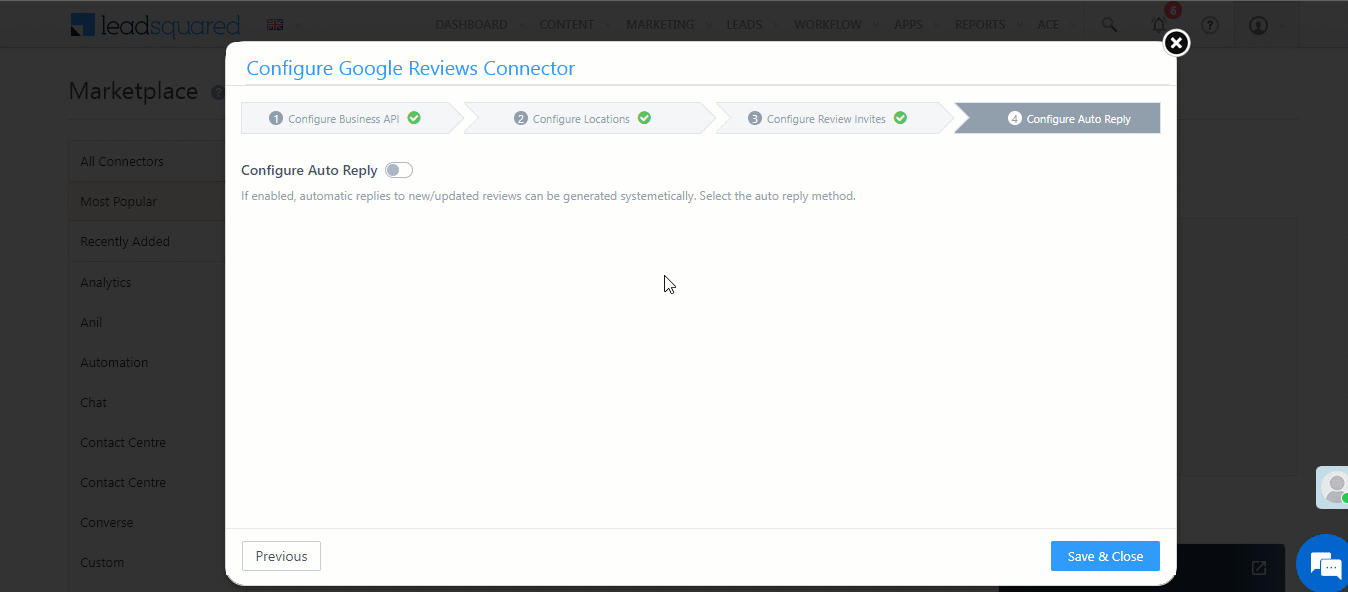Open the WORKFLOW menu

[828, 25]
